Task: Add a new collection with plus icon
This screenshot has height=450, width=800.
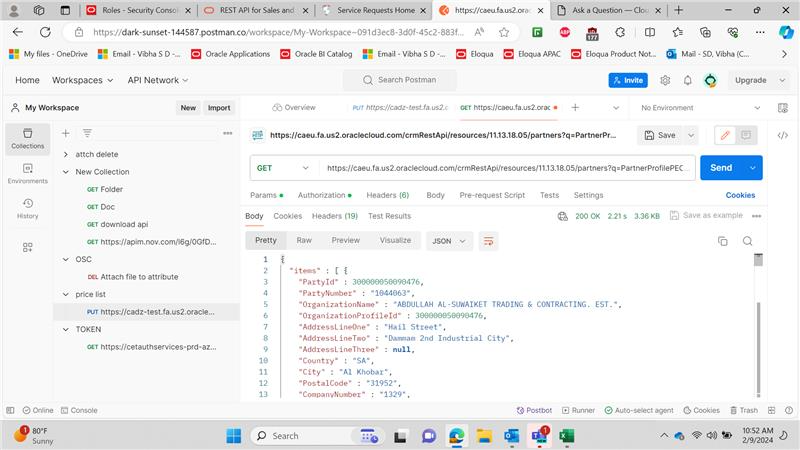Action: coord(65,133)
